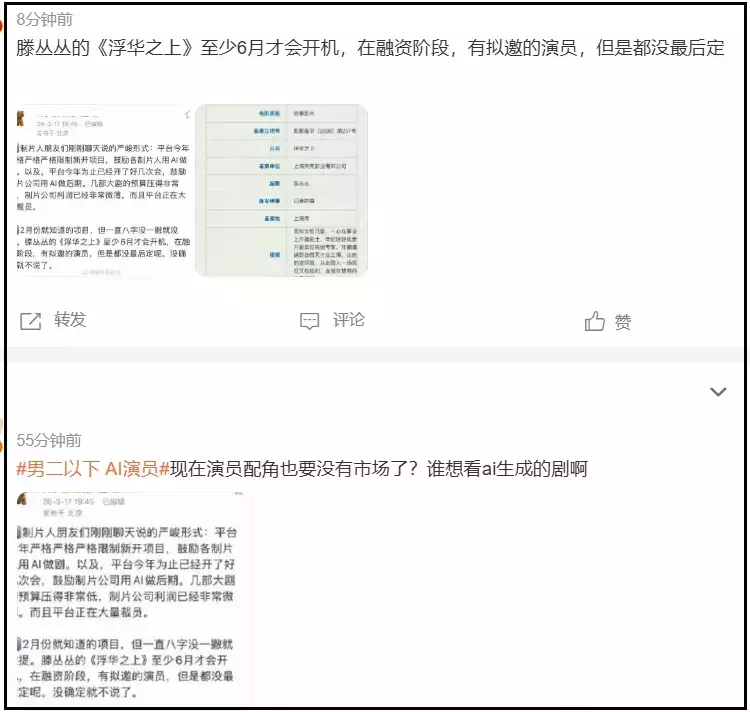Click the 赞 text label
Screen dimensions: 750x712
click(622, 322)
